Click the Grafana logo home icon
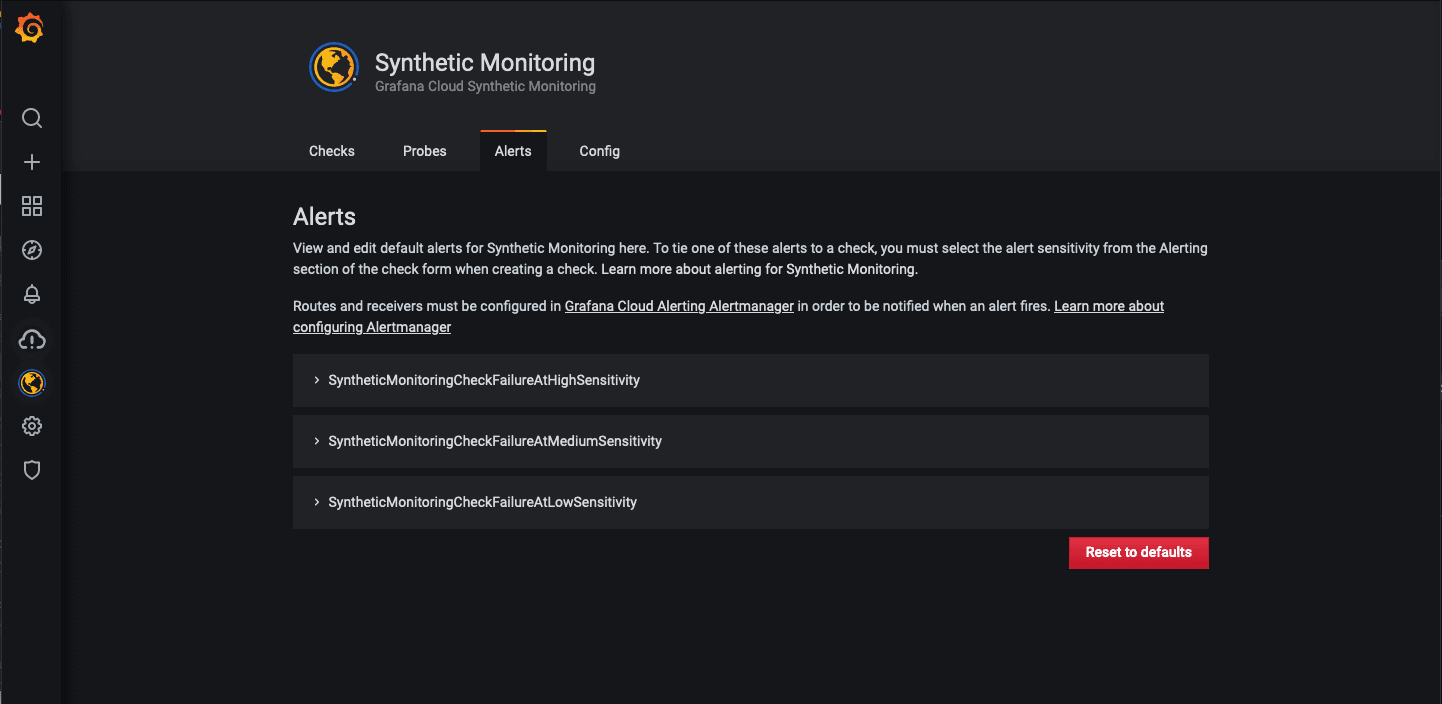 30,30
